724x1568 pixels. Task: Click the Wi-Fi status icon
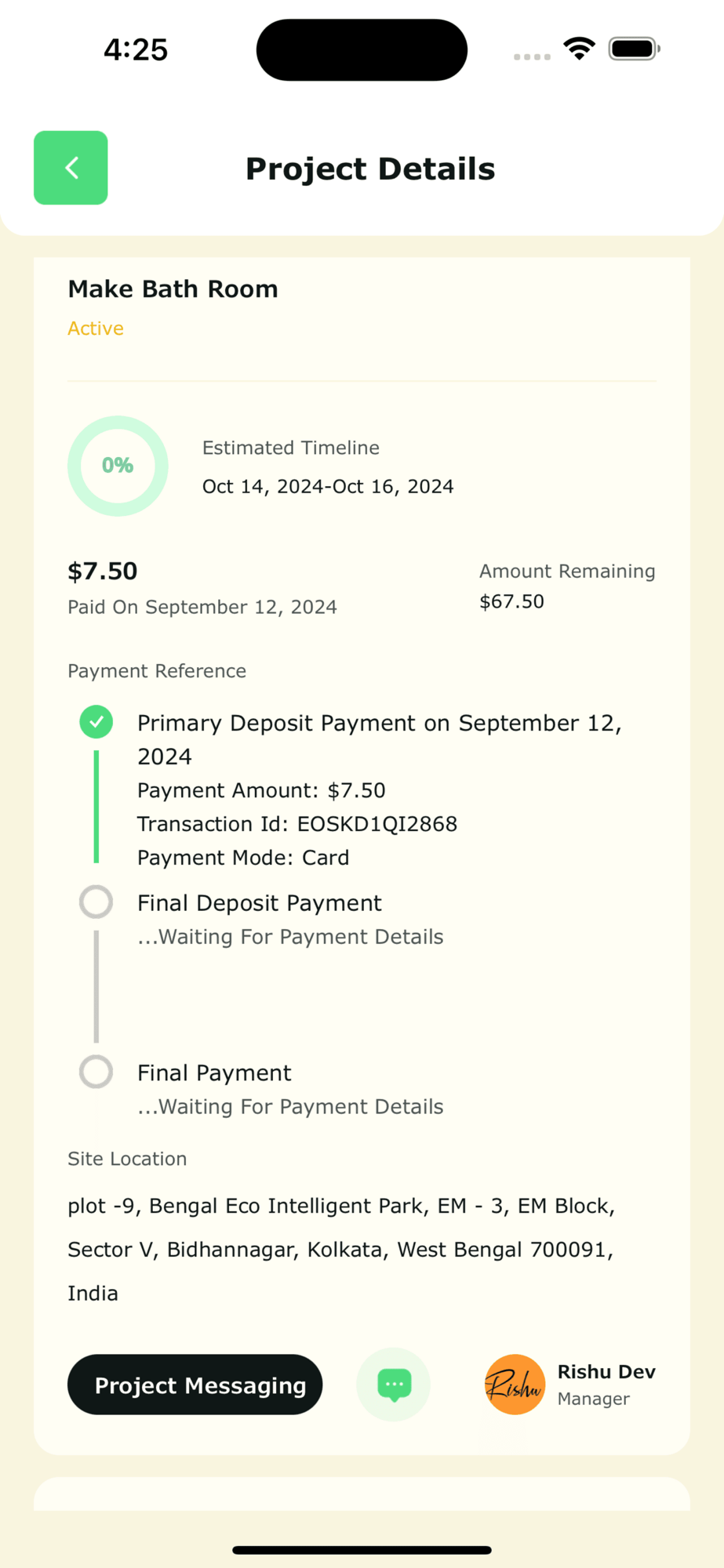click(579, 49)
